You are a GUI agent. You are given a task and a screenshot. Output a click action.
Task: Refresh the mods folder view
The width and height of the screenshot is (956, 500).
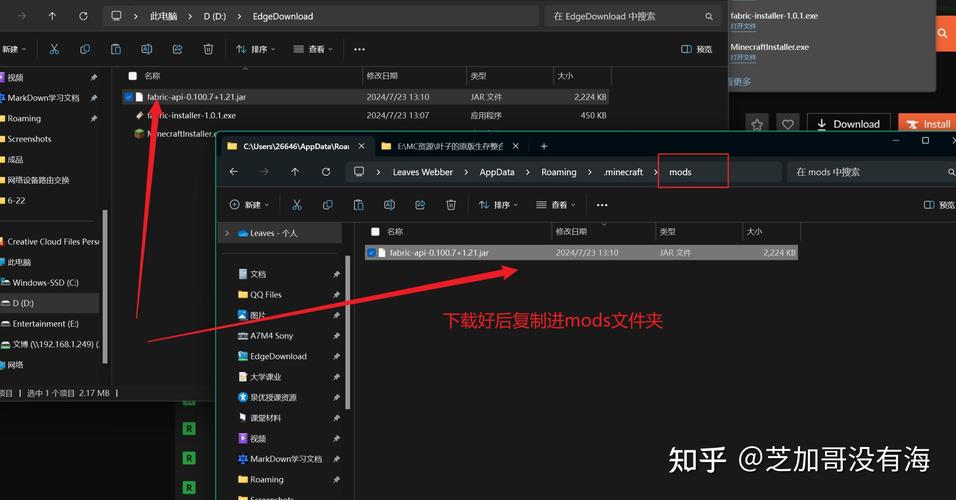(326, 172)
